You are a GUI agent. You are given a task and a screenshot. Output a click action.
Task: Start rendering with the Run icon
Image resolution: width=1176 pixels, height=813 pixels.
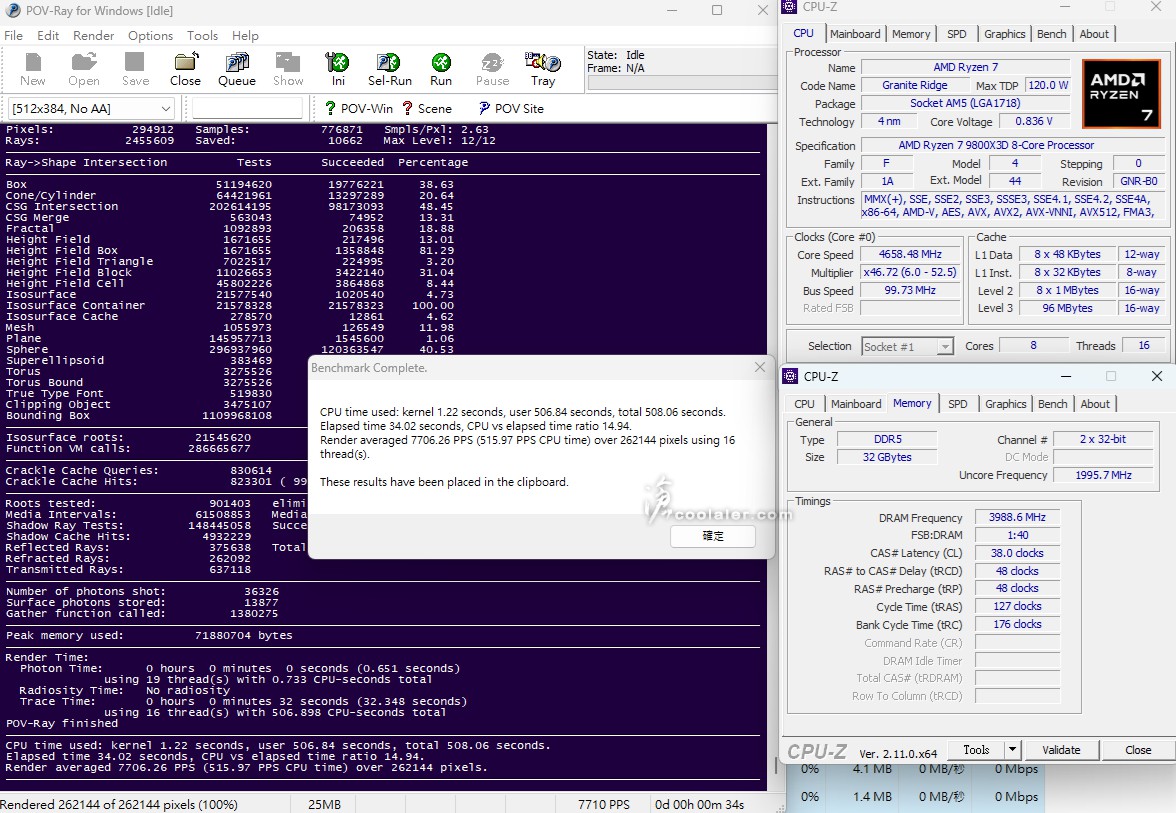441,70
